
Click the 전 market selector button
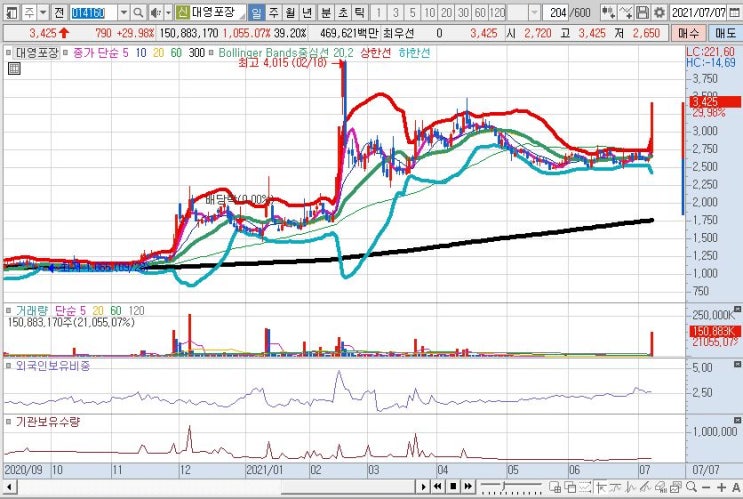point(59,12)
